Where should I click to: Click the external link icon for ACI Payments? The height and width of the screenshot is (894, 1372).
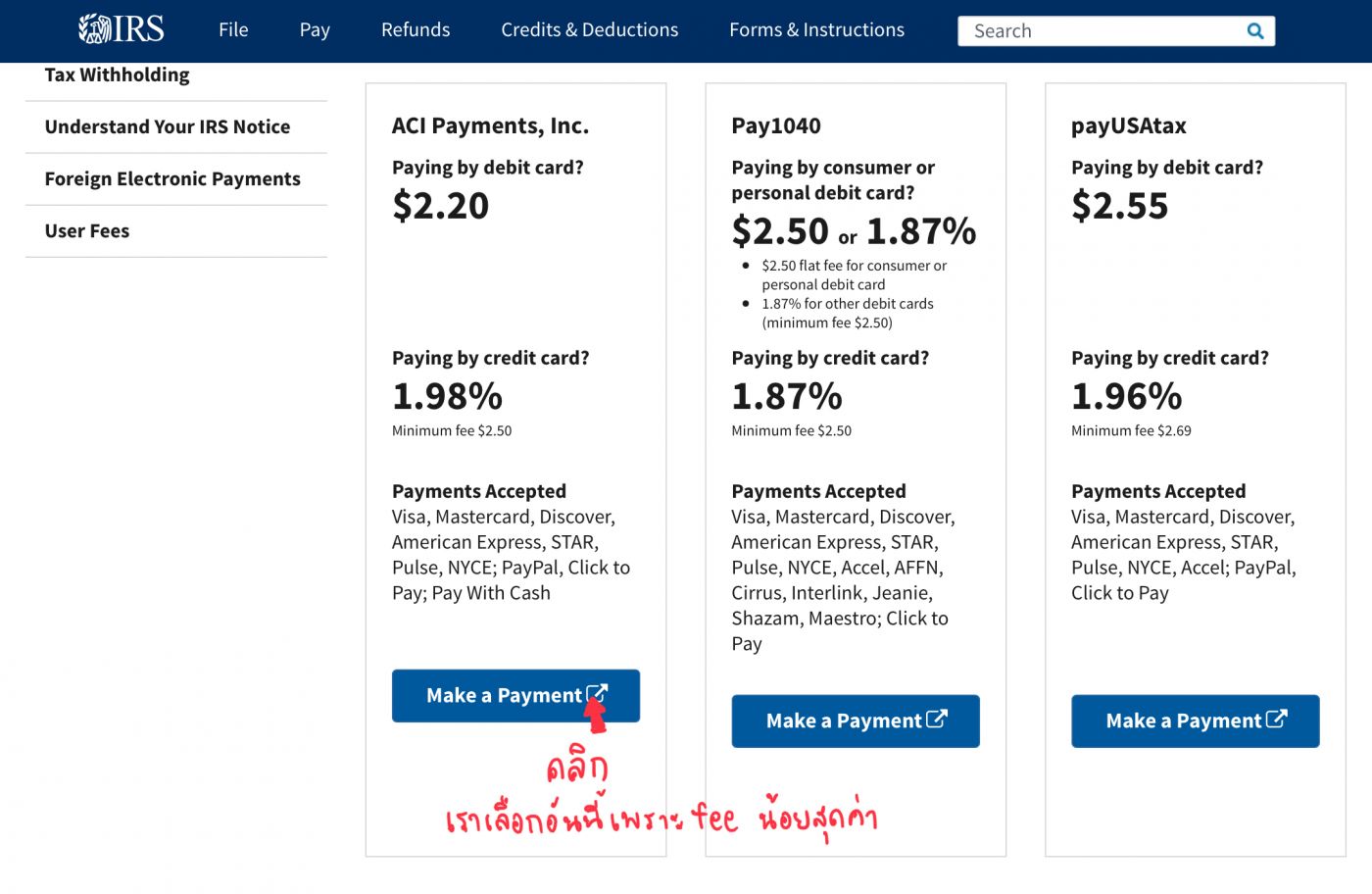click(597, 694)
